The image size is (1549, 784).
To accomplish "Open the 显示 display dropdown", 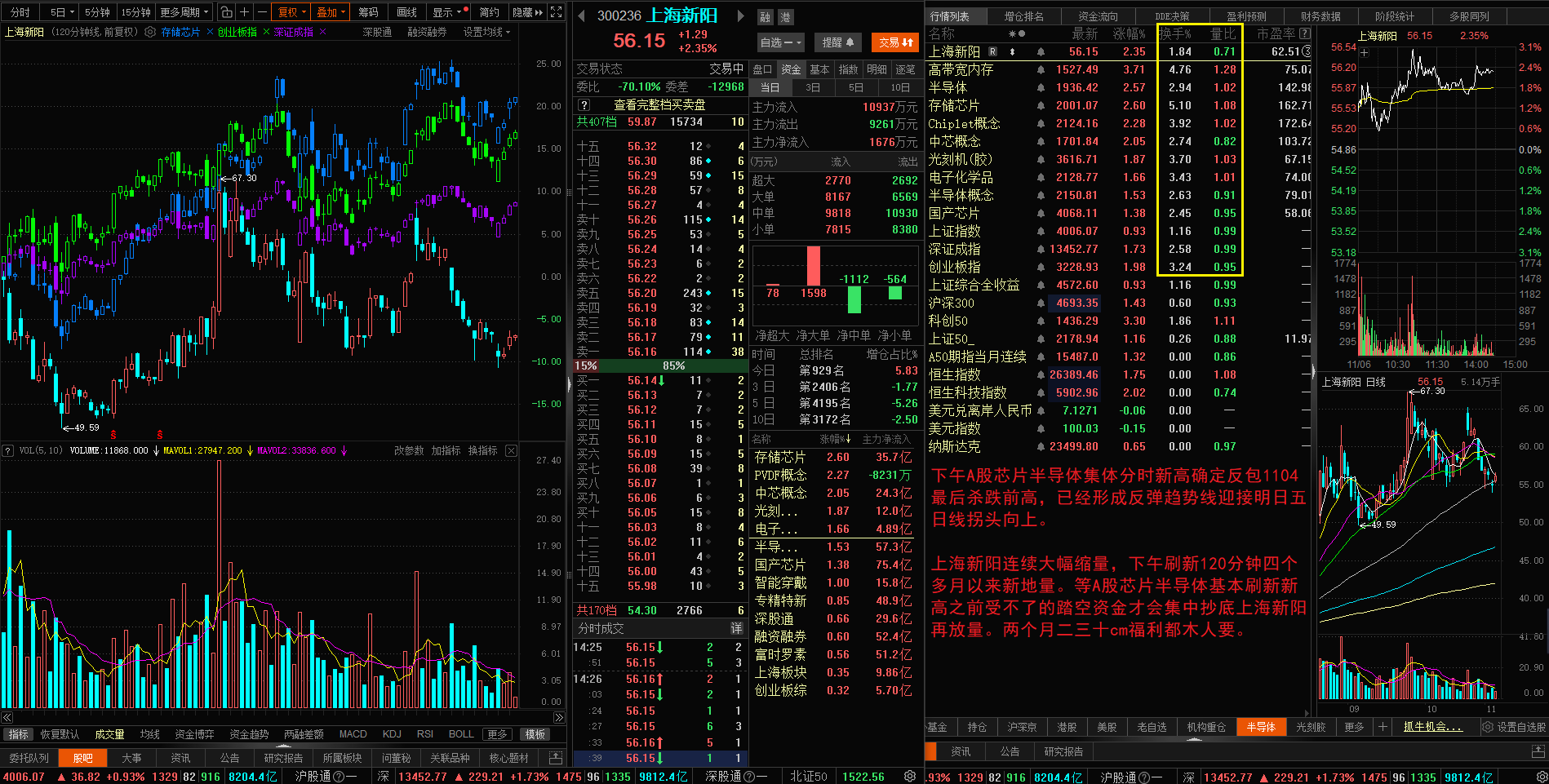I will 447,12.
